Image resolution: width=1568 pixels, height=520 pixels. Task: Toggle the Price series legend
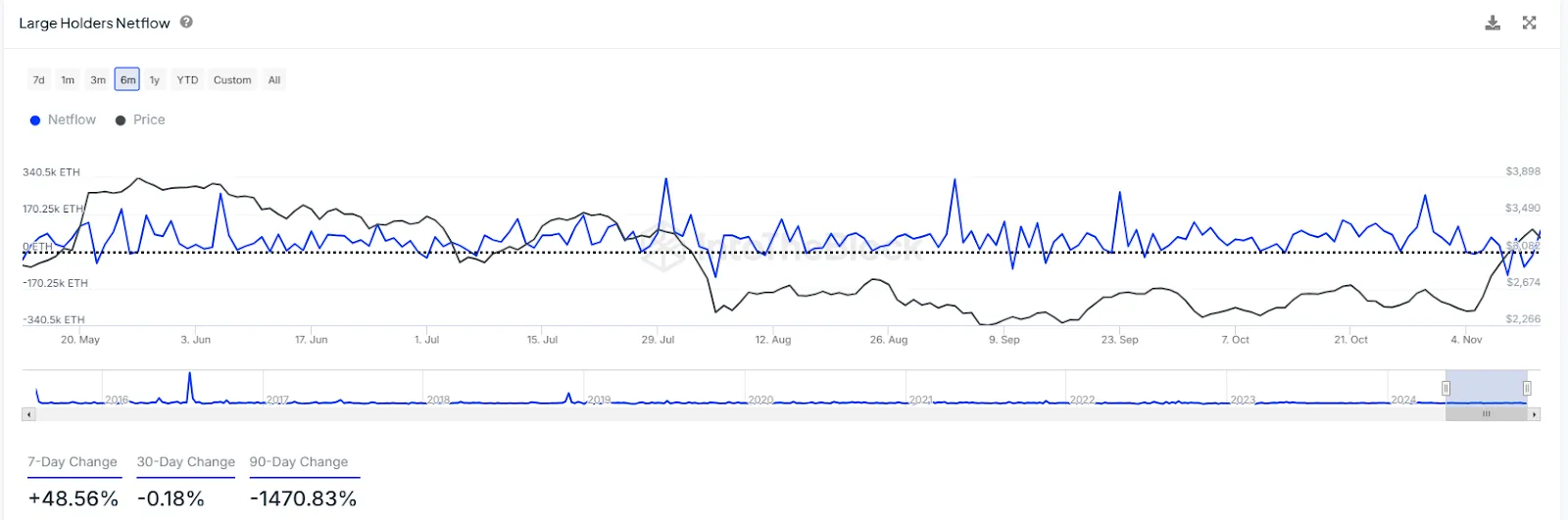[140, 119]
